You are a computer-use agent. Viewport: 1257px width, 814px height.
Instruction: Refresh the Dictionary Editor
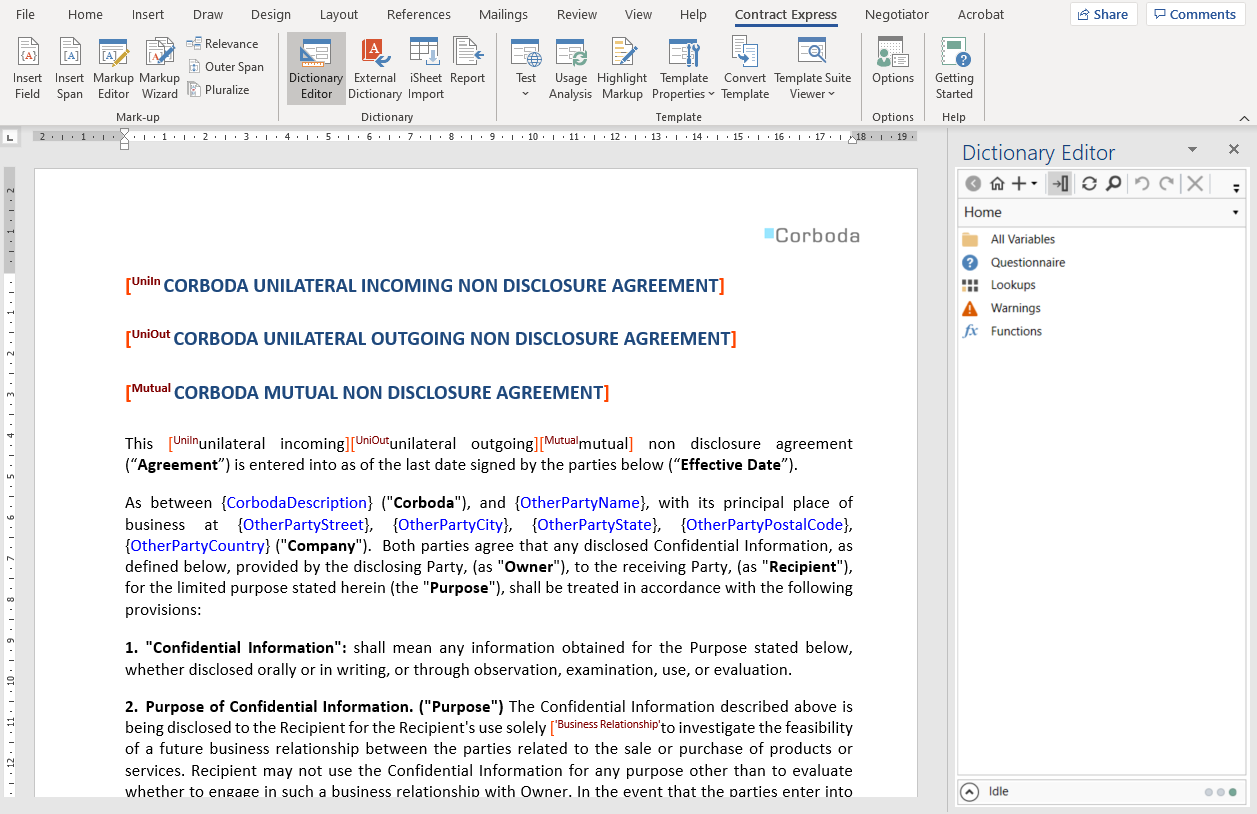1090,184
